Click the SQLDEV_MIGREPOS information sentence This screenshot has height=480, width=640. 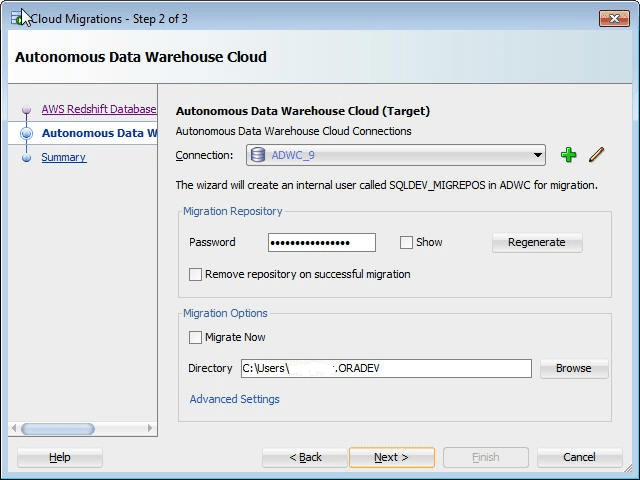click(x=387, y=185)
